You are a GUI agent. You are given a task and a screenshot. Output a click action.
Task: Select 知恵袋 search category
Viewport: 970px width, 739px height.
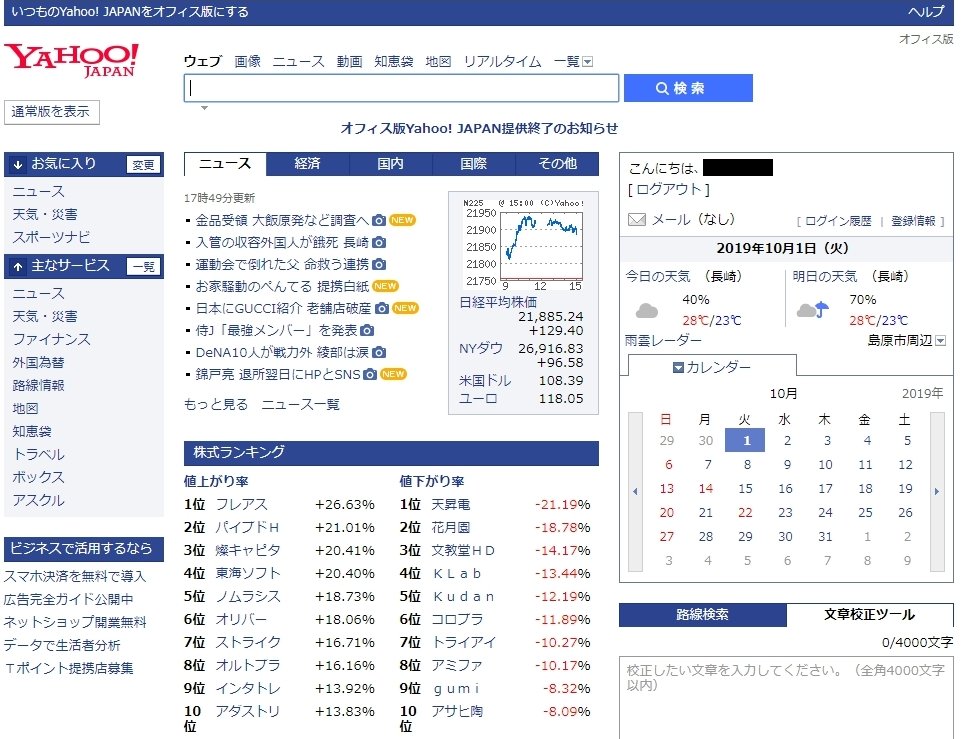click(x=393, y=61)
